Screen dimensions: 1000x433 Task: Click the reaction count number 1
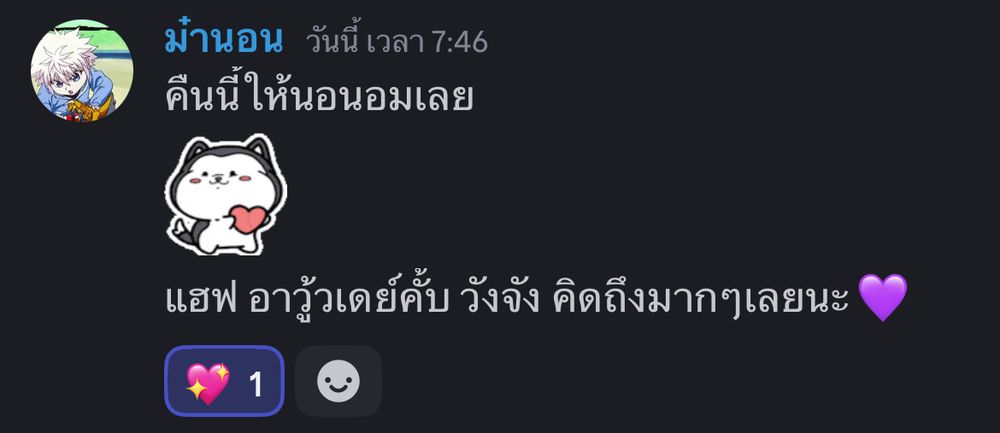click(x=256, y=385)
